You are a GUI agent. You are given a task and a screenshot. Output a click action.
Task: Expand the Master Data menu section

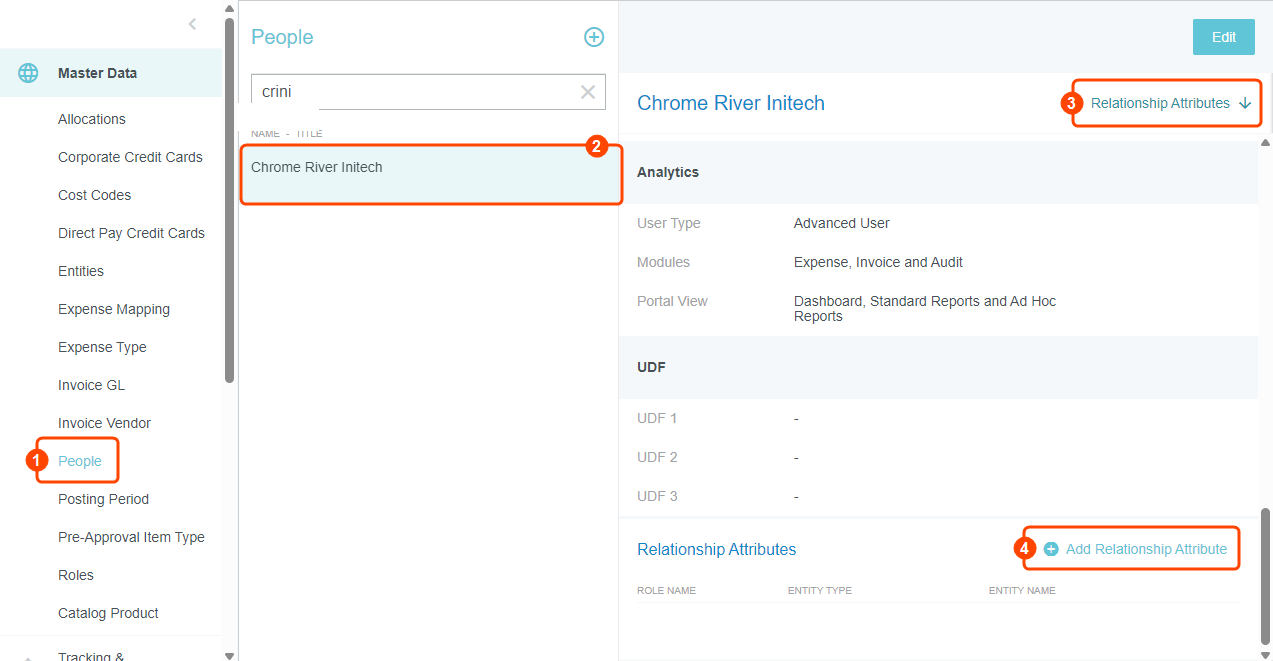[x=97, y=73]
